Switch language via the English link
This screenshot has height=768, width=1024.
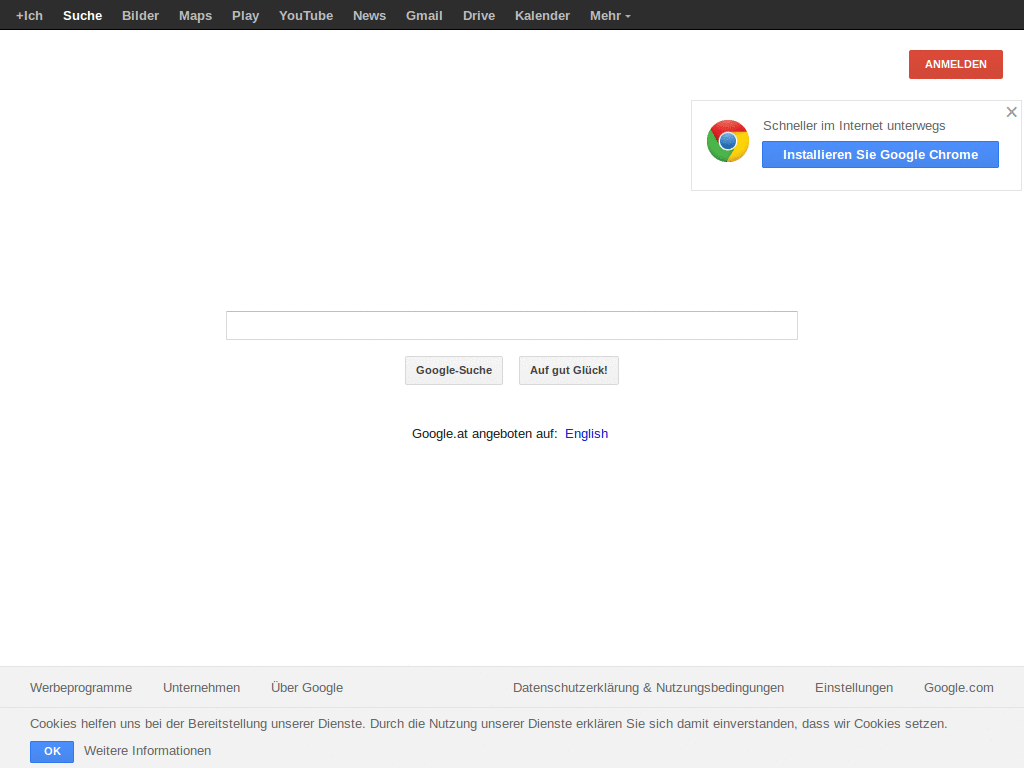coord(586,434)
